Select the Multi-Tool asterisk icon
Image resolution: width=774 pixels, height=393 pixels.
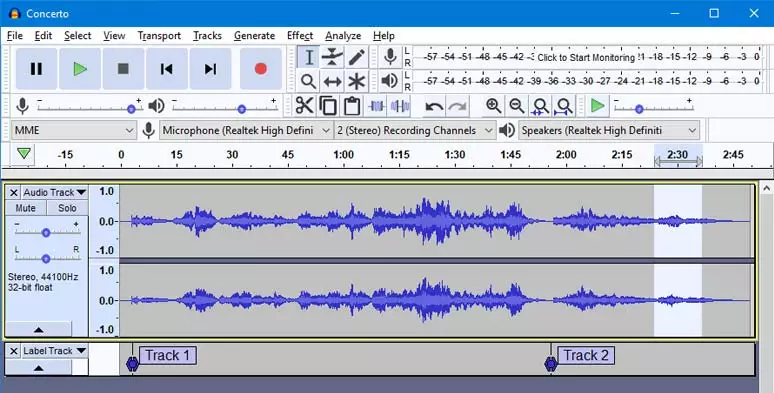(x=356, y=81)
